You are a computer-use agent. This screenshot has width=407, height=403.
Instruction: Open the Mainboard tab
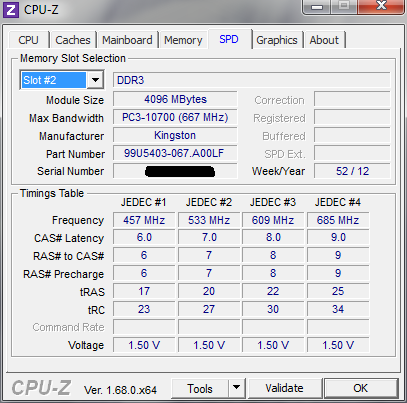tap(127, 40)
